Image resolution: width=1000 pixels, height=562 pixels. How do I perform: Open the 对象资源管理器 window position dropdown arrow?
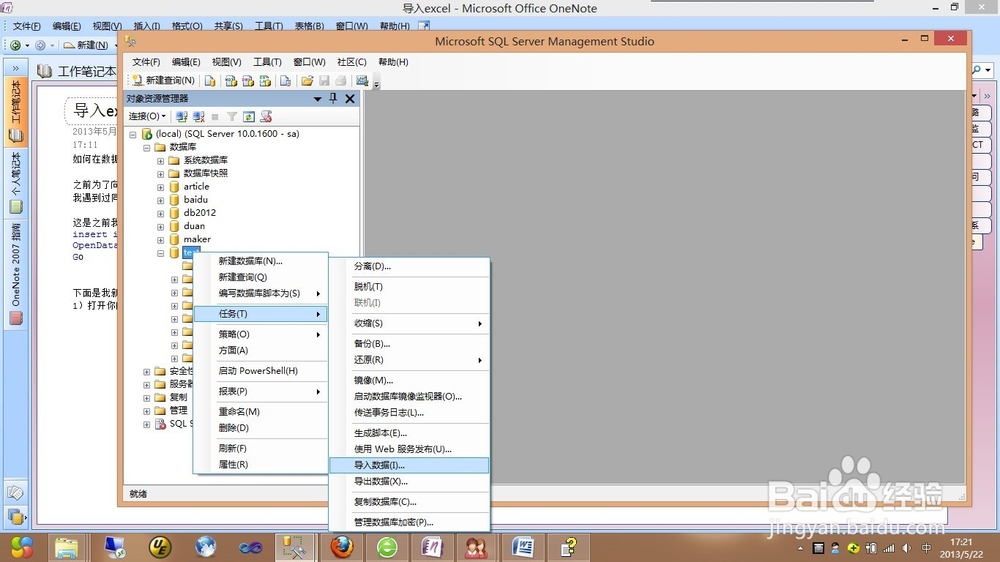coord(317,99)
